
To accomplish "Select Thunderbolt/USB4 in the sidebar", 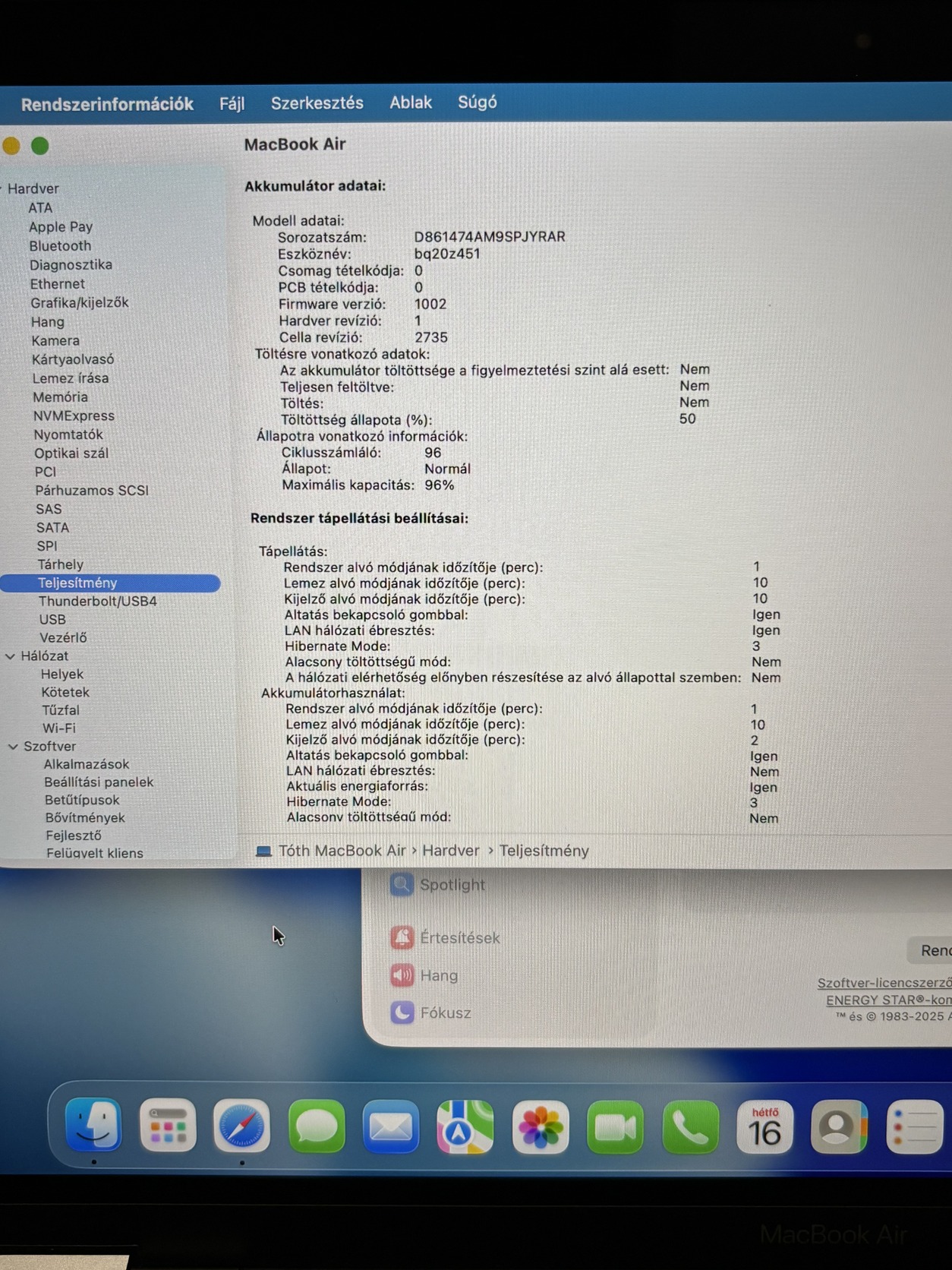I will click(97, 602).
